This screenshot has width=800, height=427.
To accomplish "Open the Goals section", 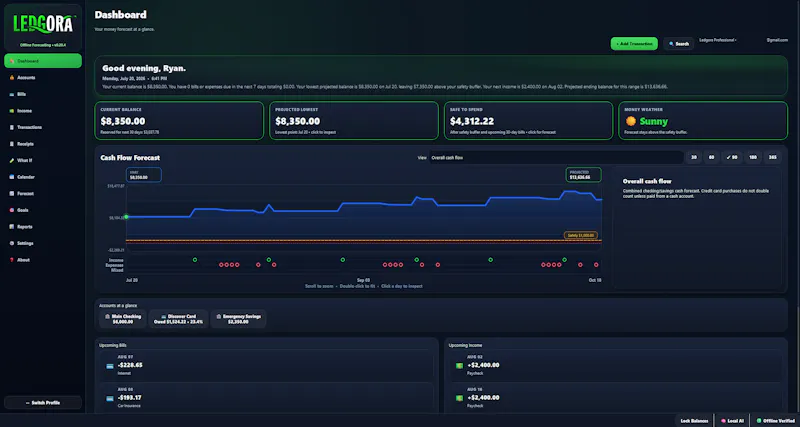I will coord(43,210).
